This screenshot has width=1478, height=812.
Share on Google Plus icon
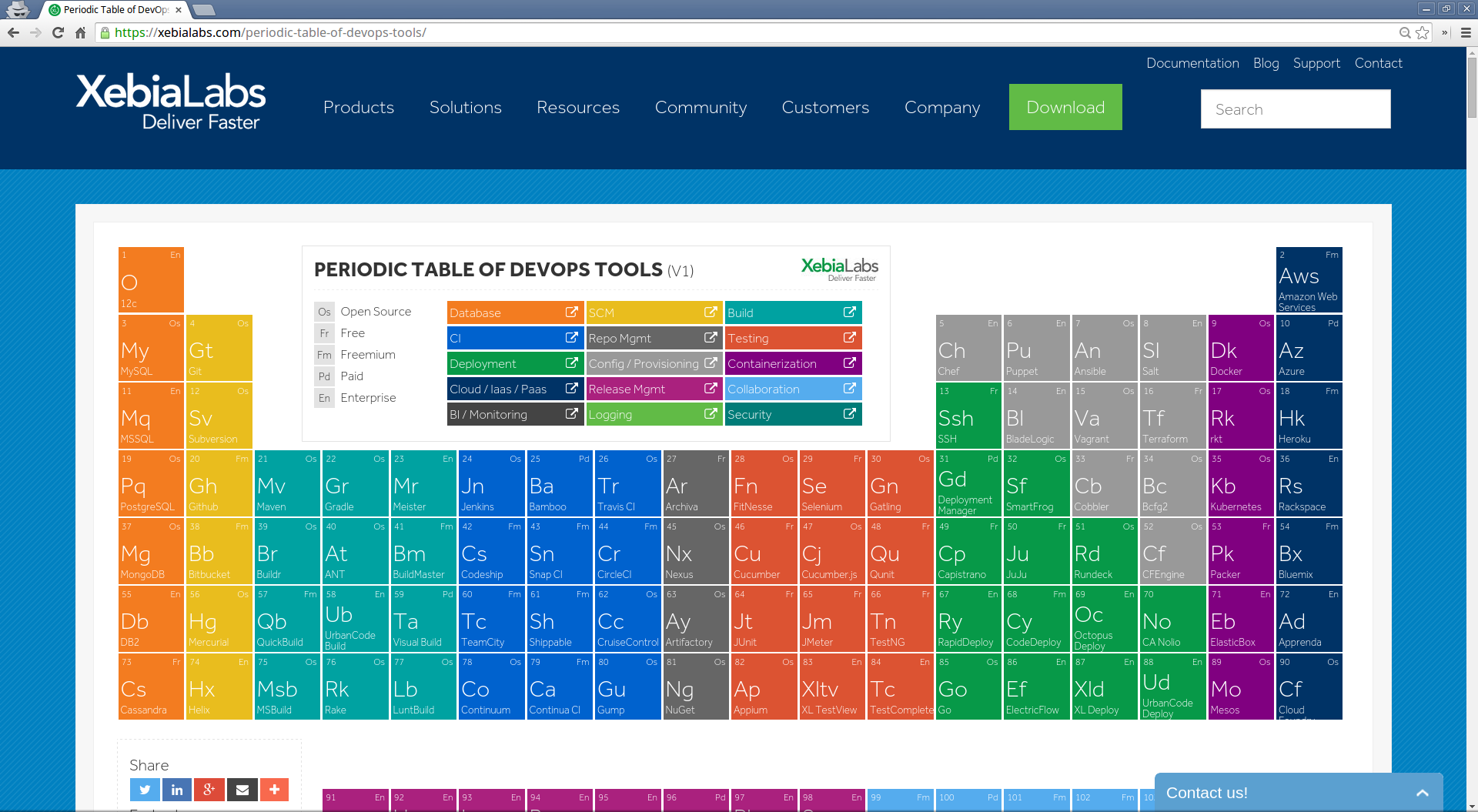(209, 789)
